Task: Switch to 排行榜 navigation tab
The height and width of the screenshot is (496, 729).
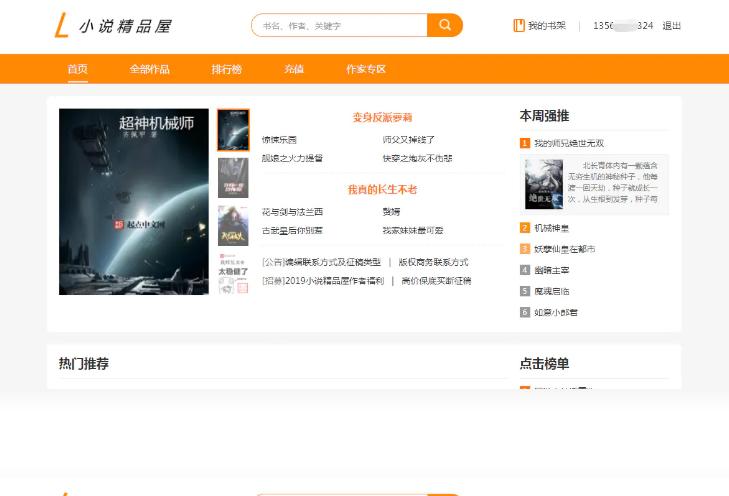Action: [226, 69]
